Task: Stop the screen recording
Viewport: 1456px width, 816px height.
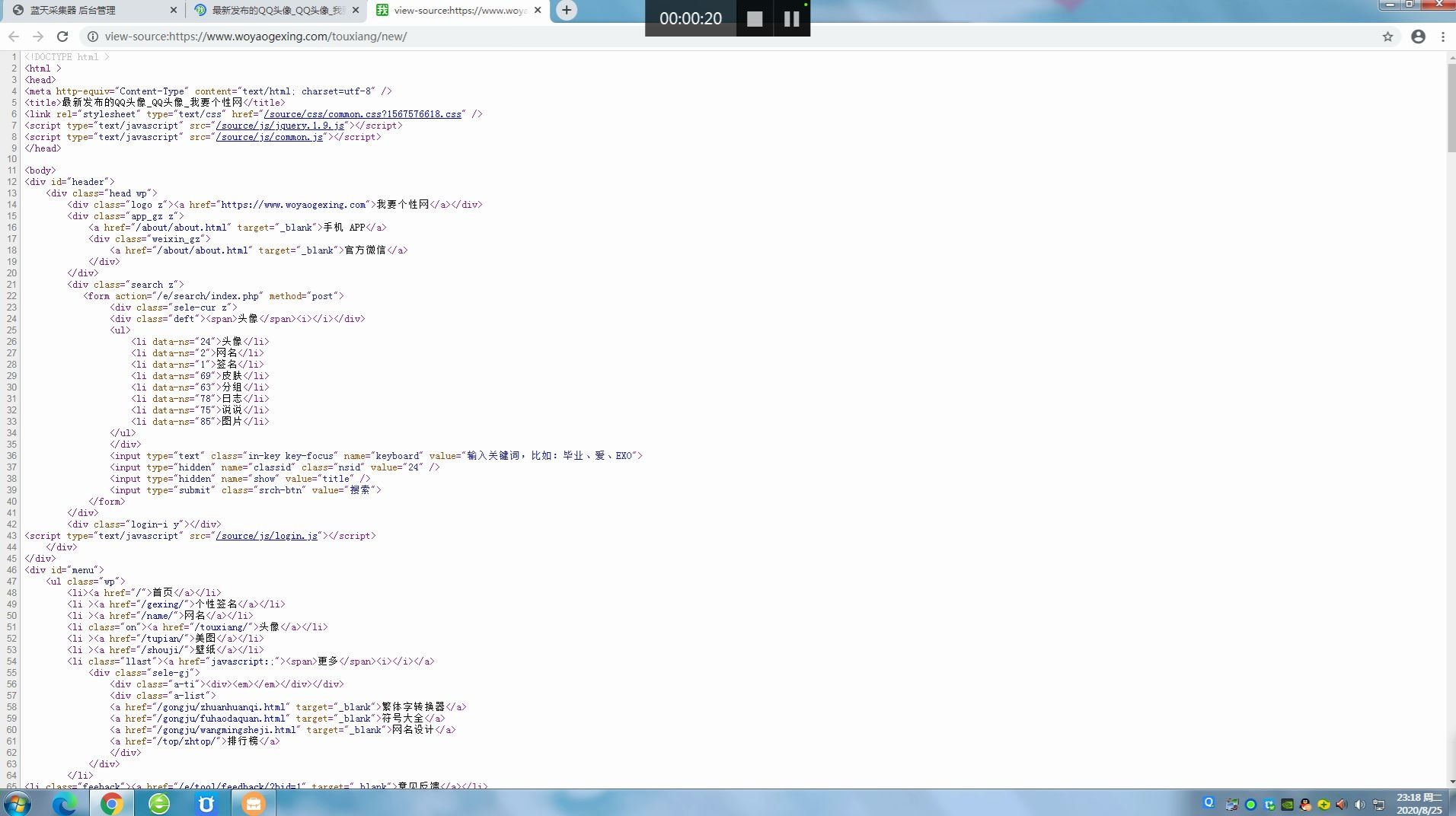Action: pyautogui.click(x=755, y=19)
